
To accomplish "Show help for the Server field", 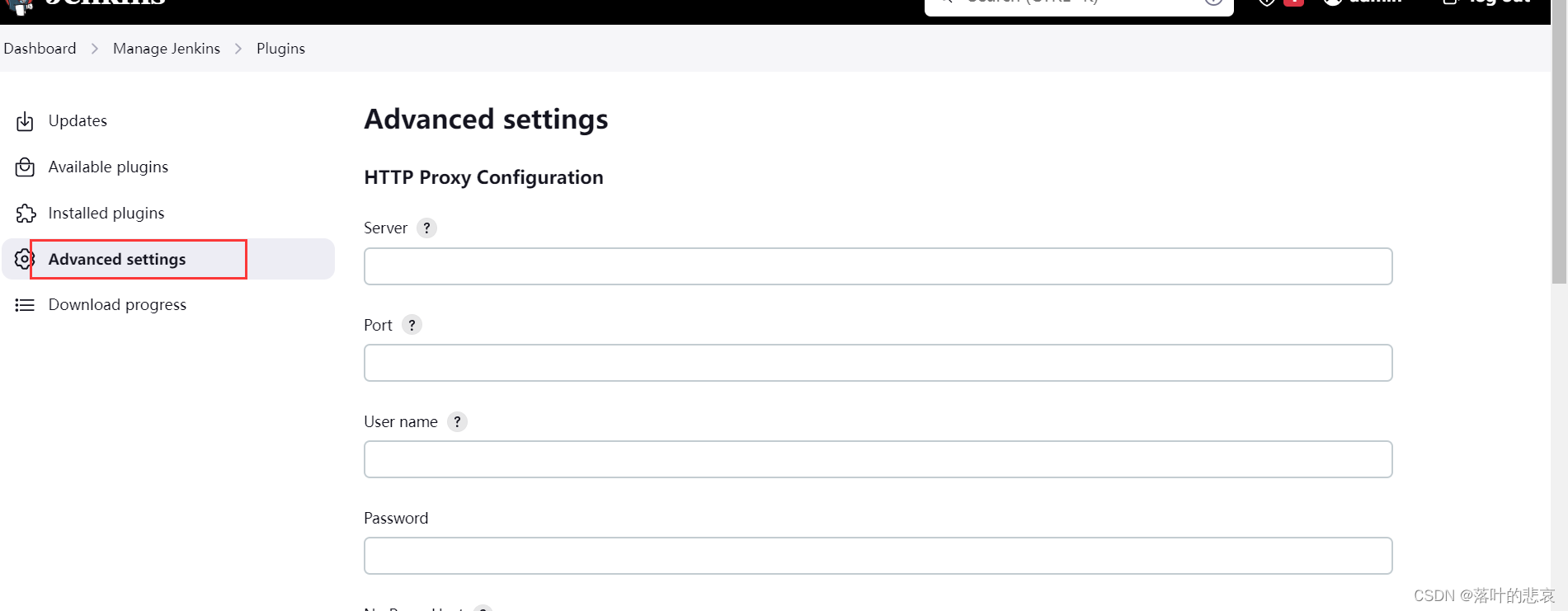I will pyautogui.click(x=426, y=228).
